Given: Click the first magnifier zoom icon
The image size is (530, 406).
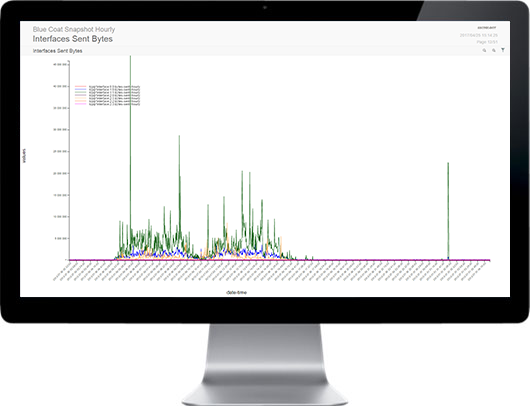Looking at the screenshot, I should tap(484, 50).
